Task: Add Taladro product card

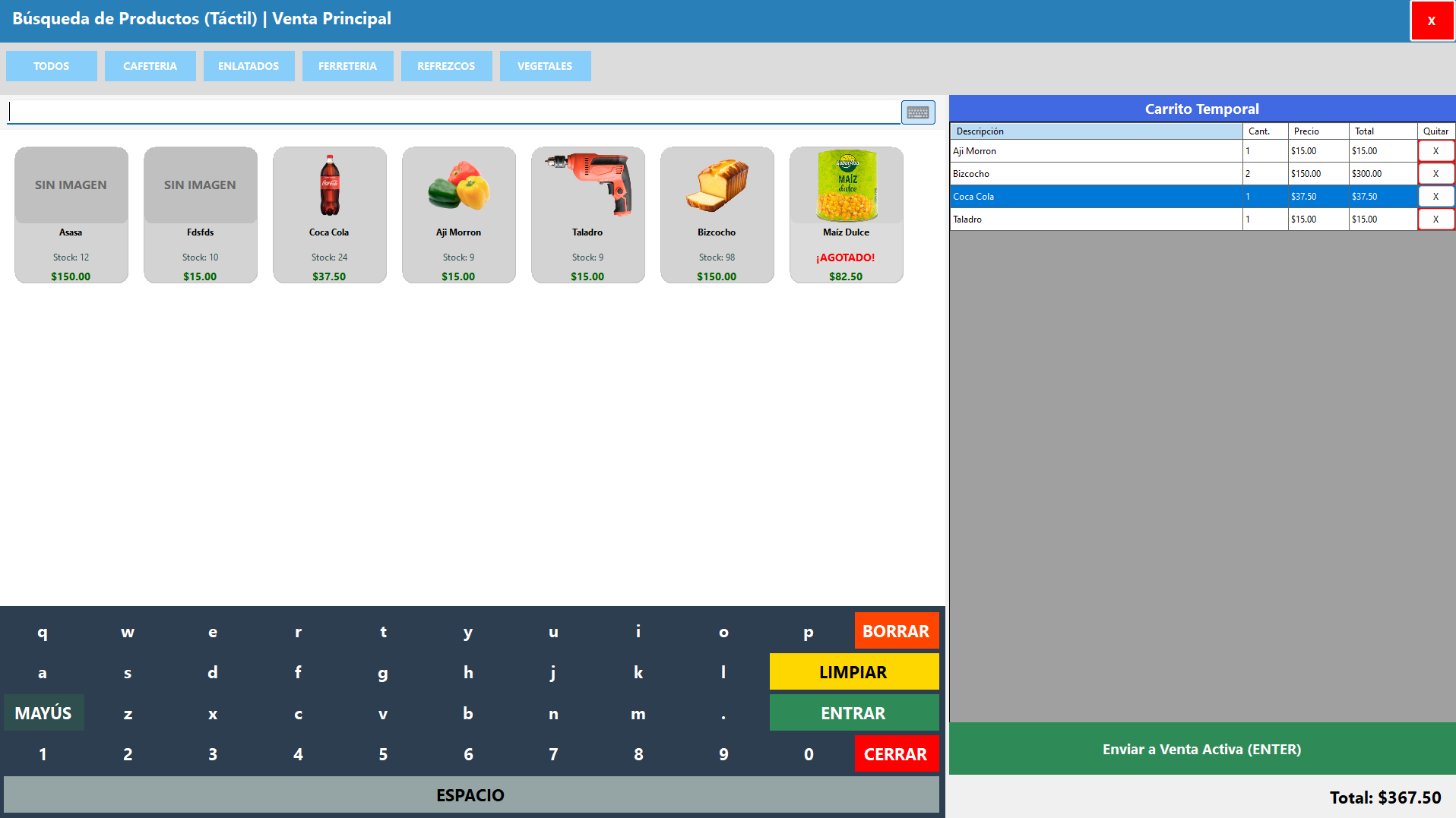Action: click(x=588, y=215)
